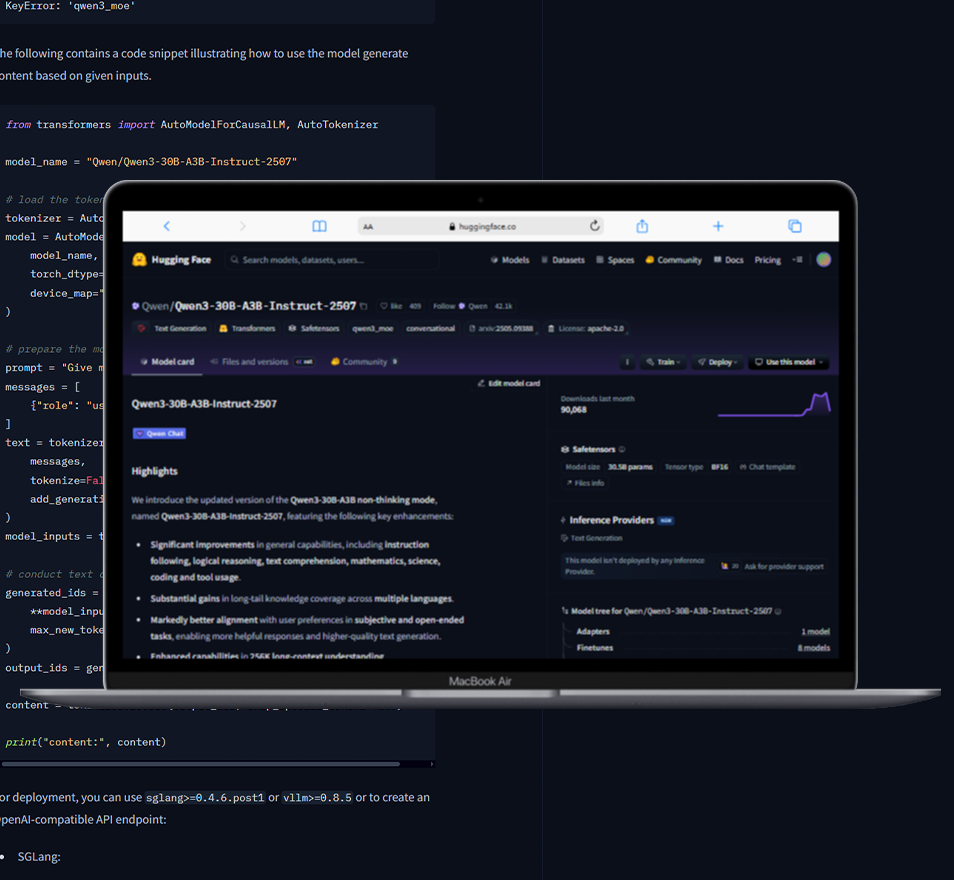Open the three-dot more options button
The height and width of the screenshot is (880, 954).
point(627,362)
